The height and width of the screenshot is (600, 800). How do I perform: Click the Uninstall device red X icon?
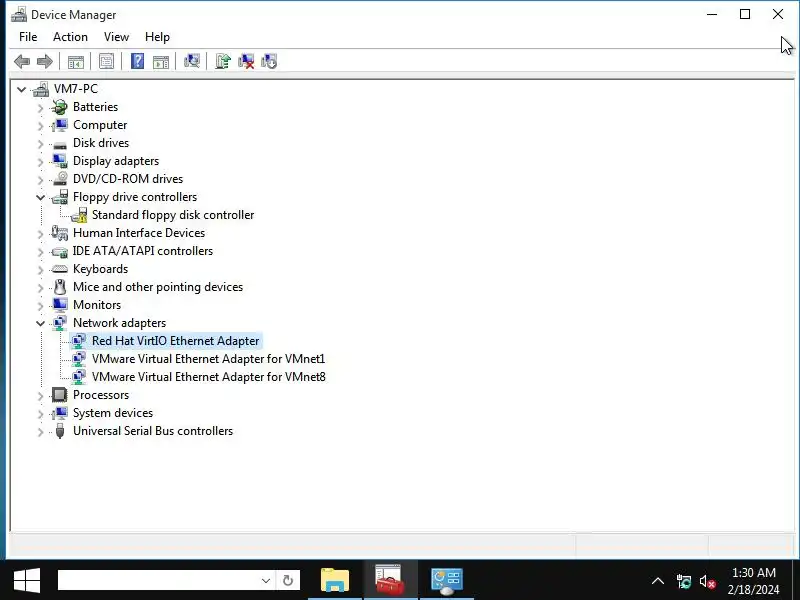point(246,62)
